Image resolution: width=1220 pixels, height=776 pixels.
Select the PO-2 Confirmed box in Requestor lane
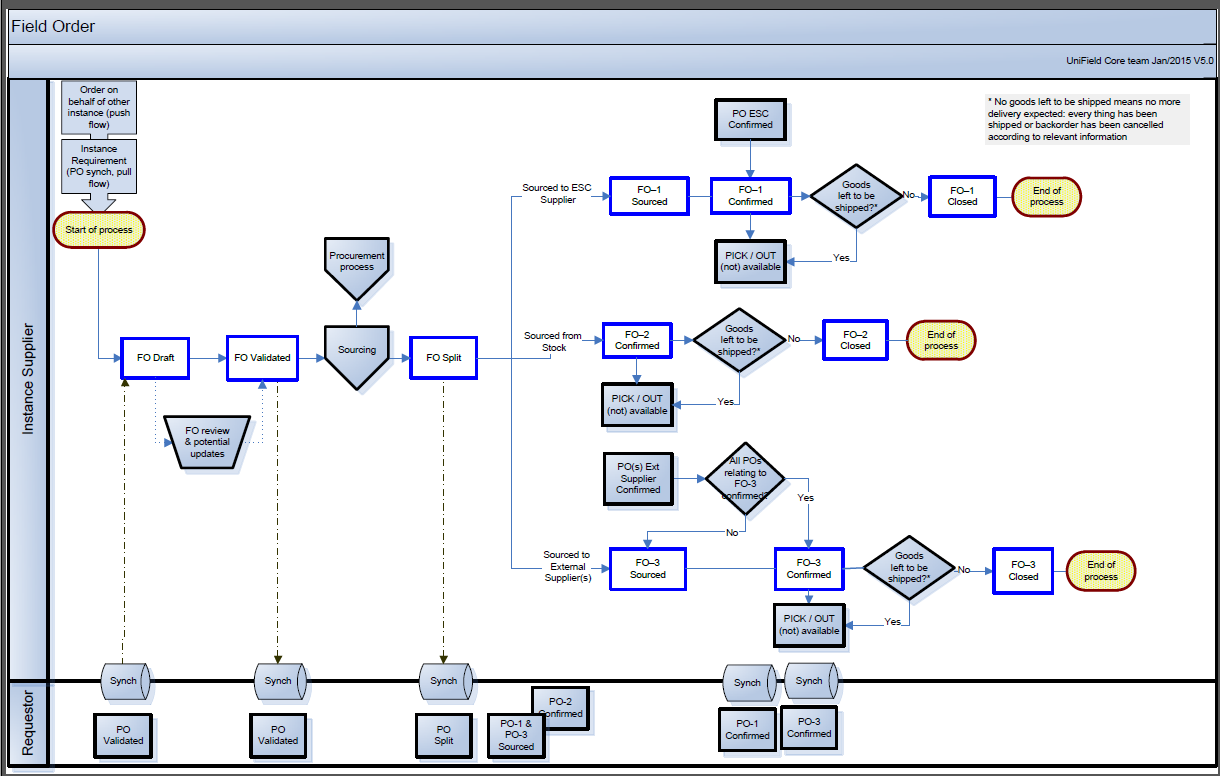click(560, 708)
